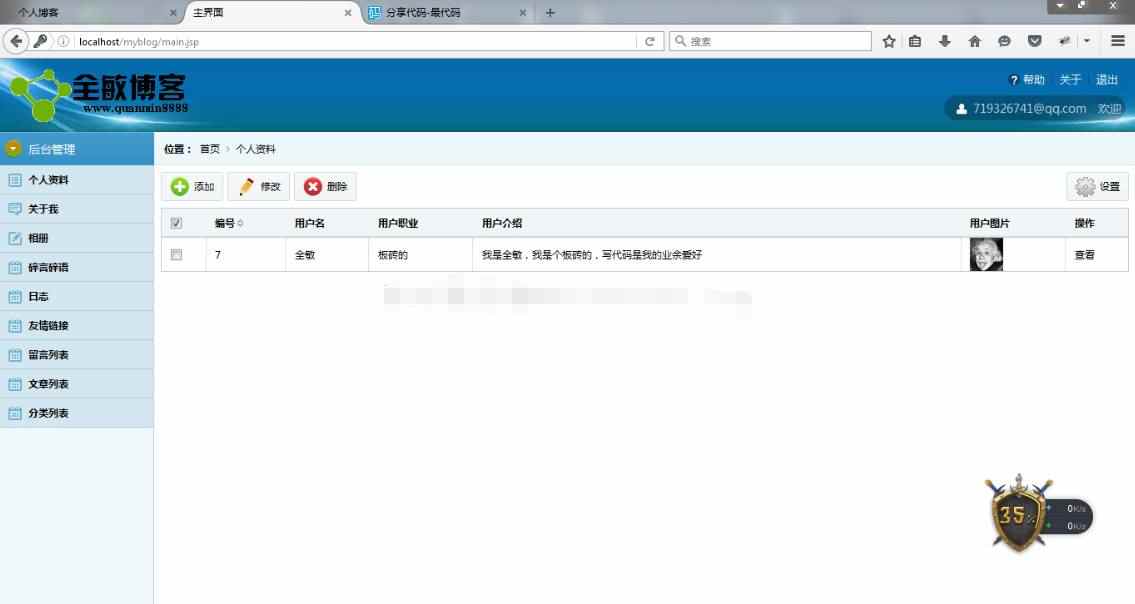Image resolution: width=1135 pixels, height=604 pixels.
Task: Bookmark this page with the star icon
Action: pos(889,41)
